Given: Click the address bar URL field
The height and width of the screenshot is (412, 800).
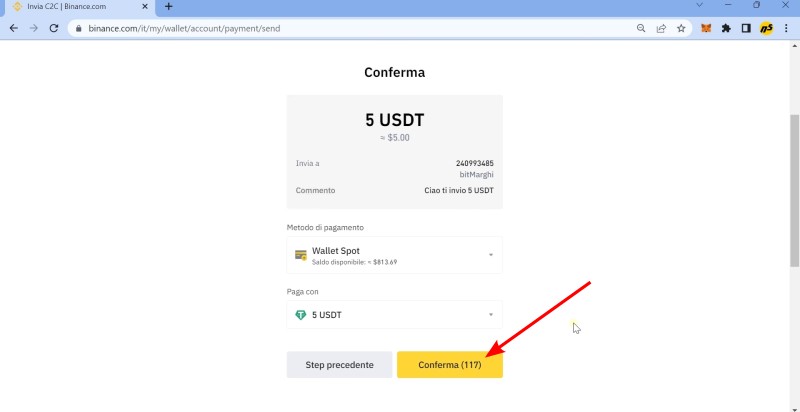Looking at the screenshot, I should tap(352, 29).
